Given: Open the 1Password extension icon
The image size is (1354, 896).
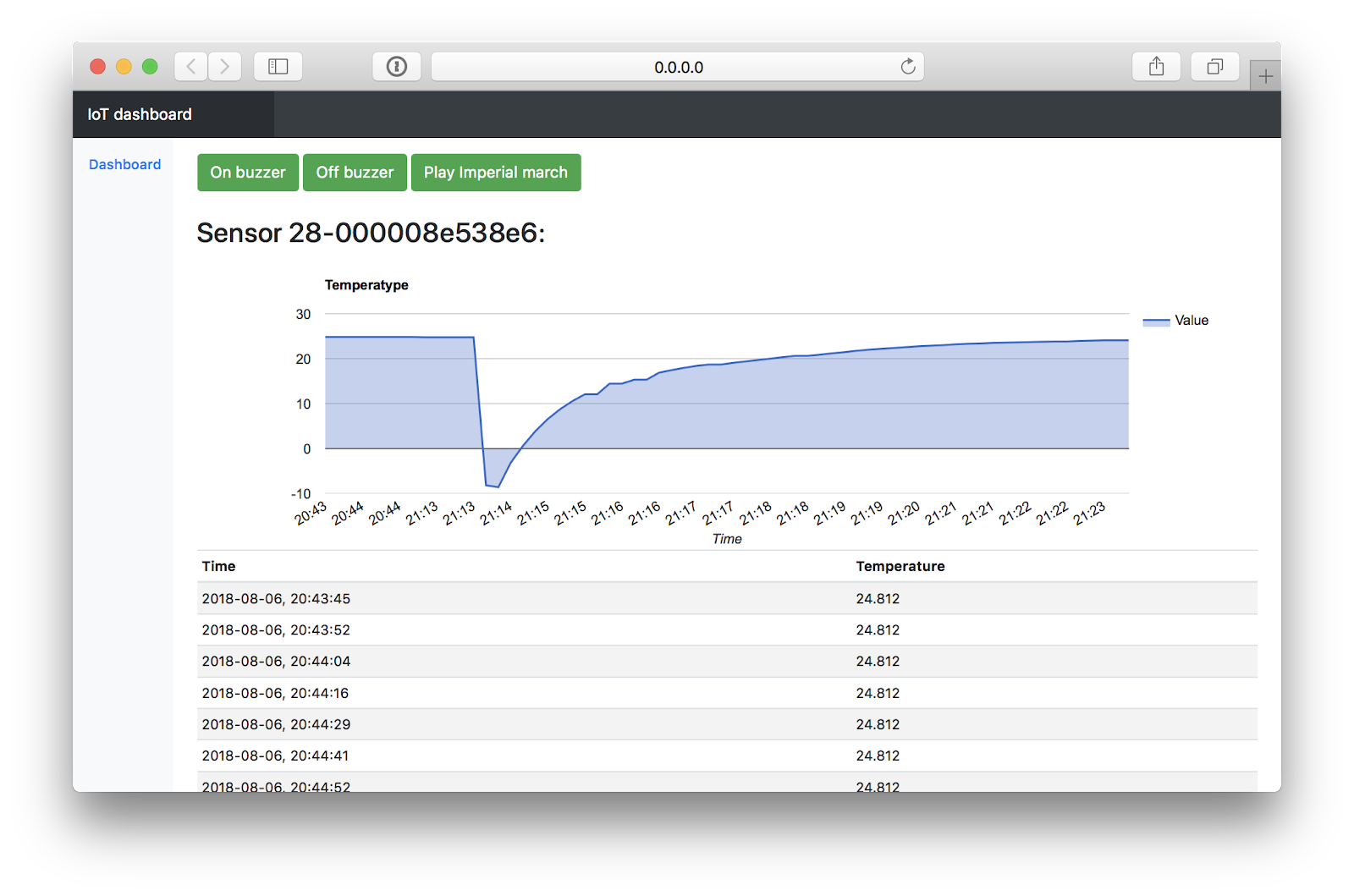Looking at the screenshot, I should pos(397,66).
